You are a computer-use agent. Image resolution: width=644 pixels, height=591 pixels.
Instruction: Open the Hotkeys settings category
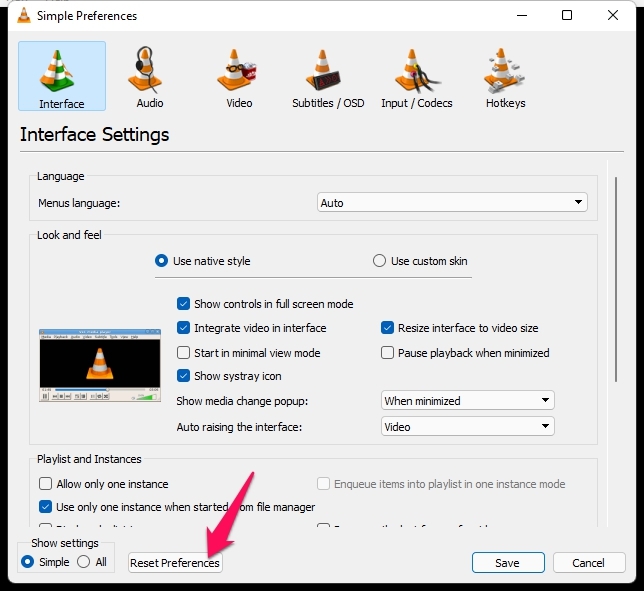point(505,77)
